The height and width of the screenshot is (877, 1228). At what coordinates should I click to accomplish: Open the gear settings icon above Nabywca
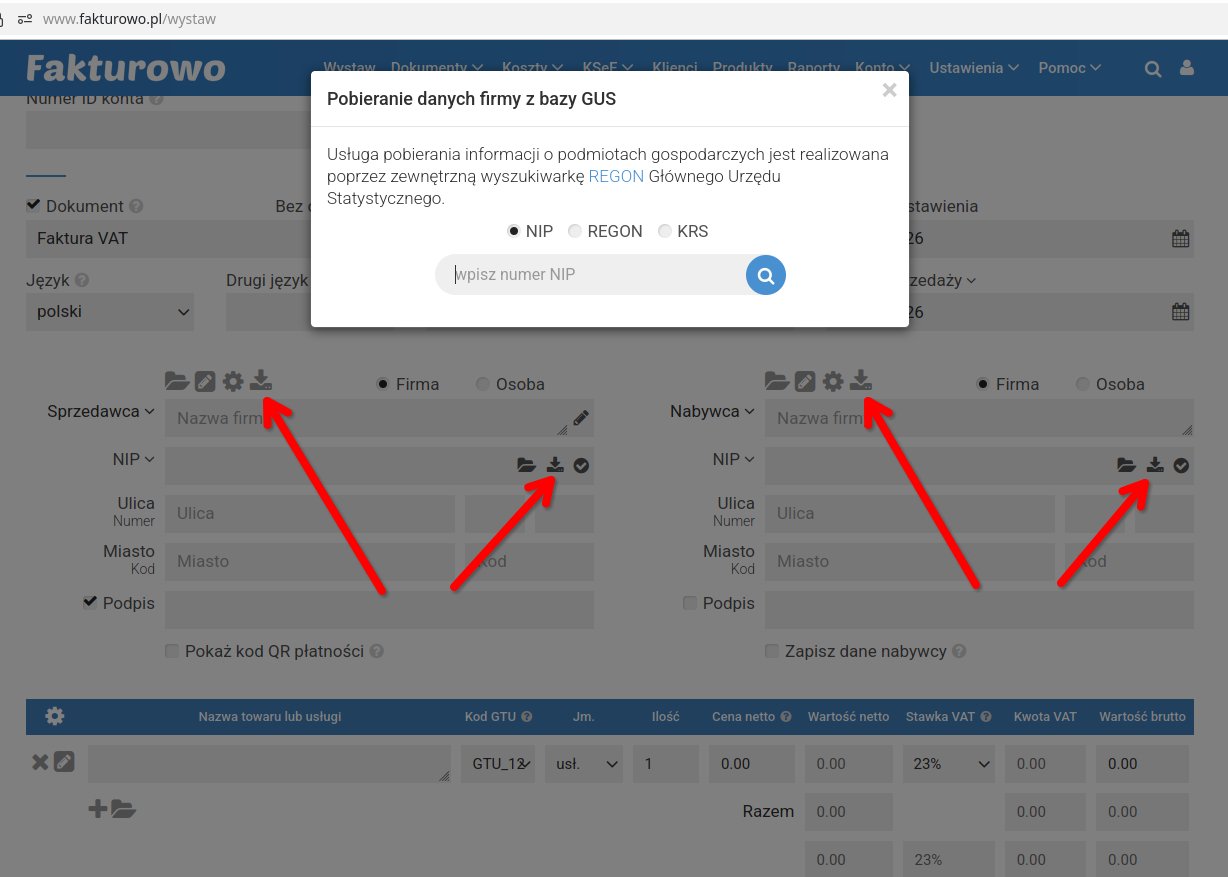point(833,381)
